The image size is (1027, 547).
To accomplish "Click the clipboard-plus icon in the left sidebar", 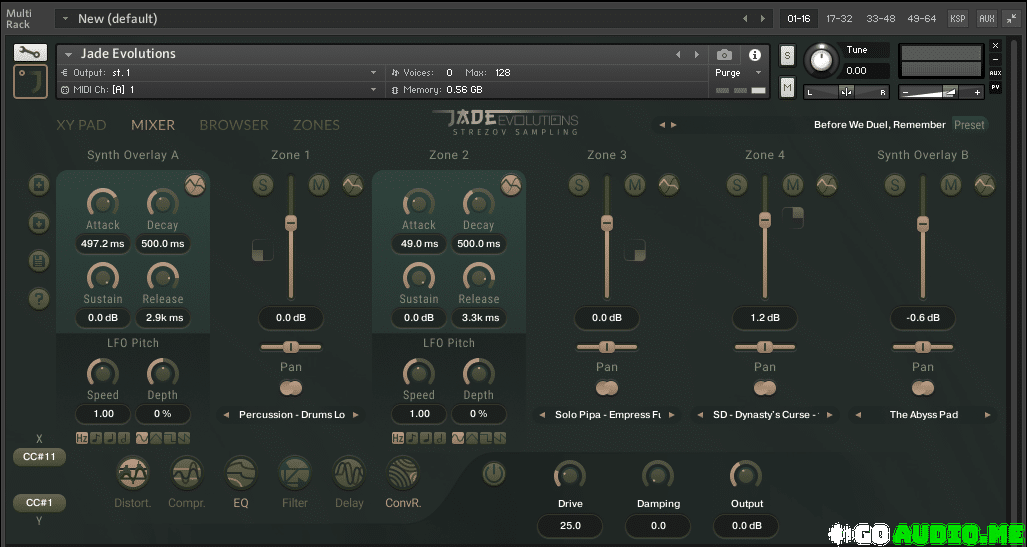I will [x=39, y=185].
